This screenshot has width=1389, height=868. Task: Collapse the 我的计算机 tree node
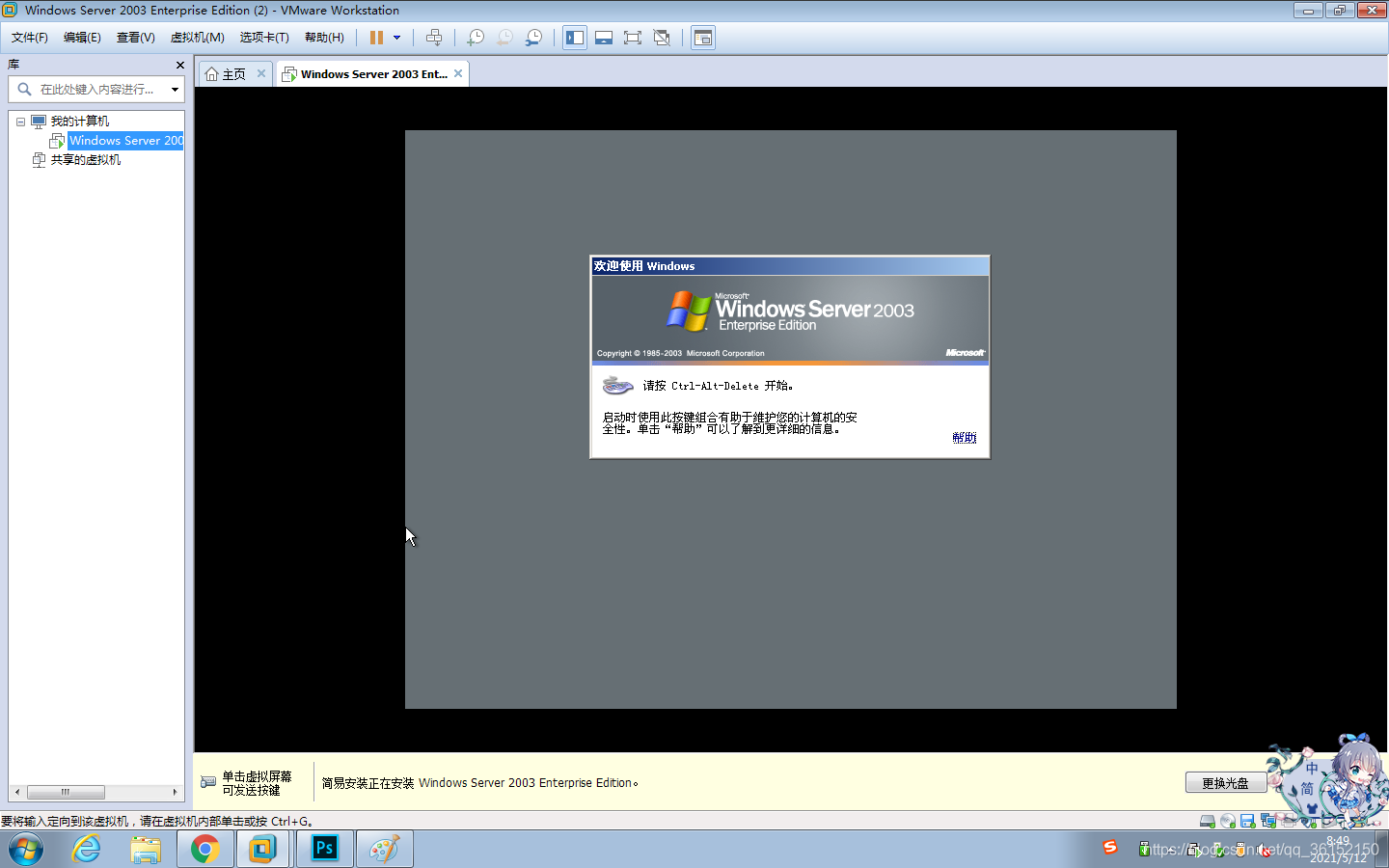pyautogui.click(x=20, y=122)
